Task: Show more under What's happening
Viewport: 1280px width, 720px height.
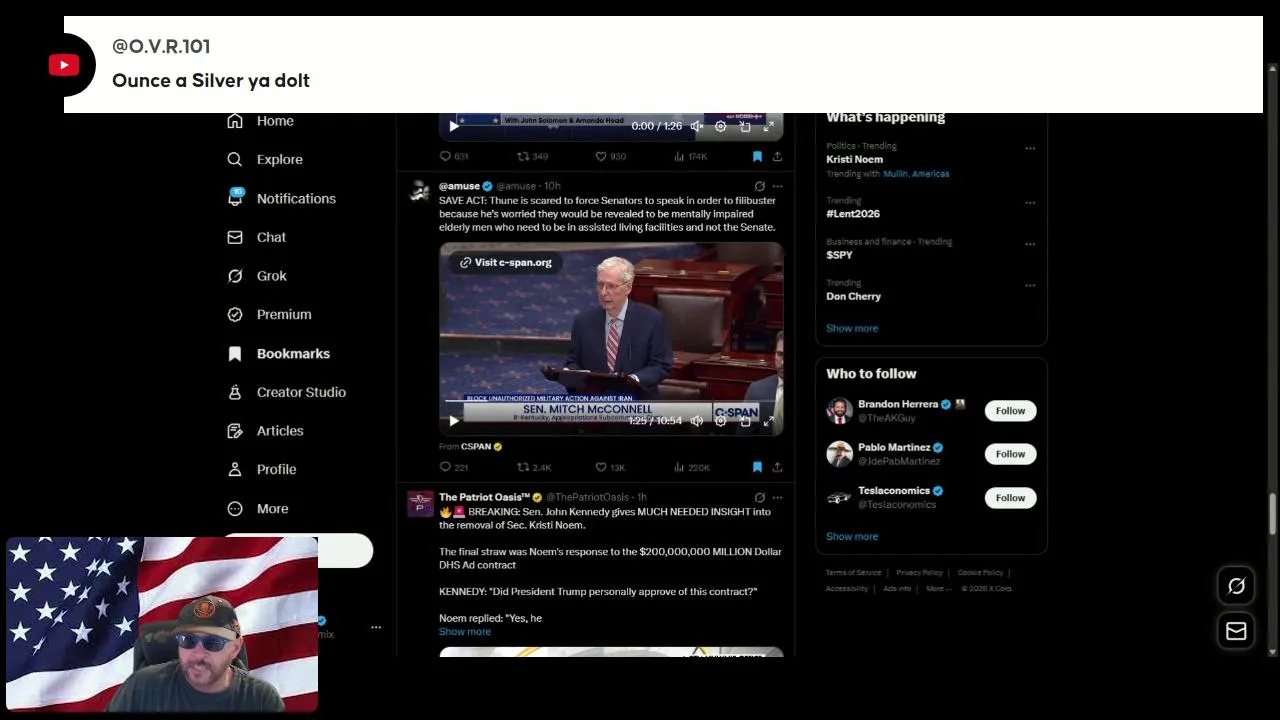Action: click(x=852, y=328)
